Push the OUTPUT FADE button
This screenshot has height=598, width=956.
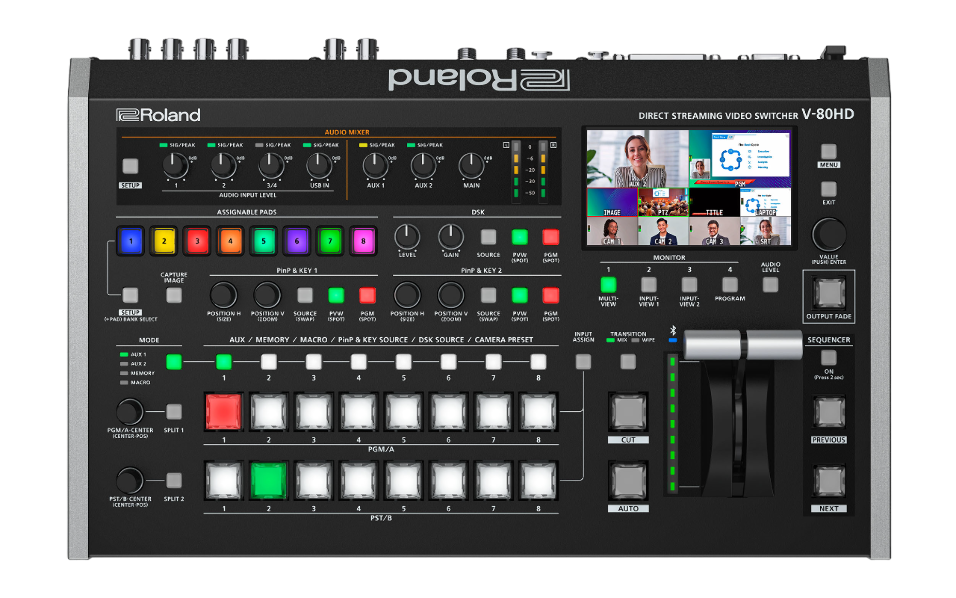pyautogui.click(x=829, y=293)
